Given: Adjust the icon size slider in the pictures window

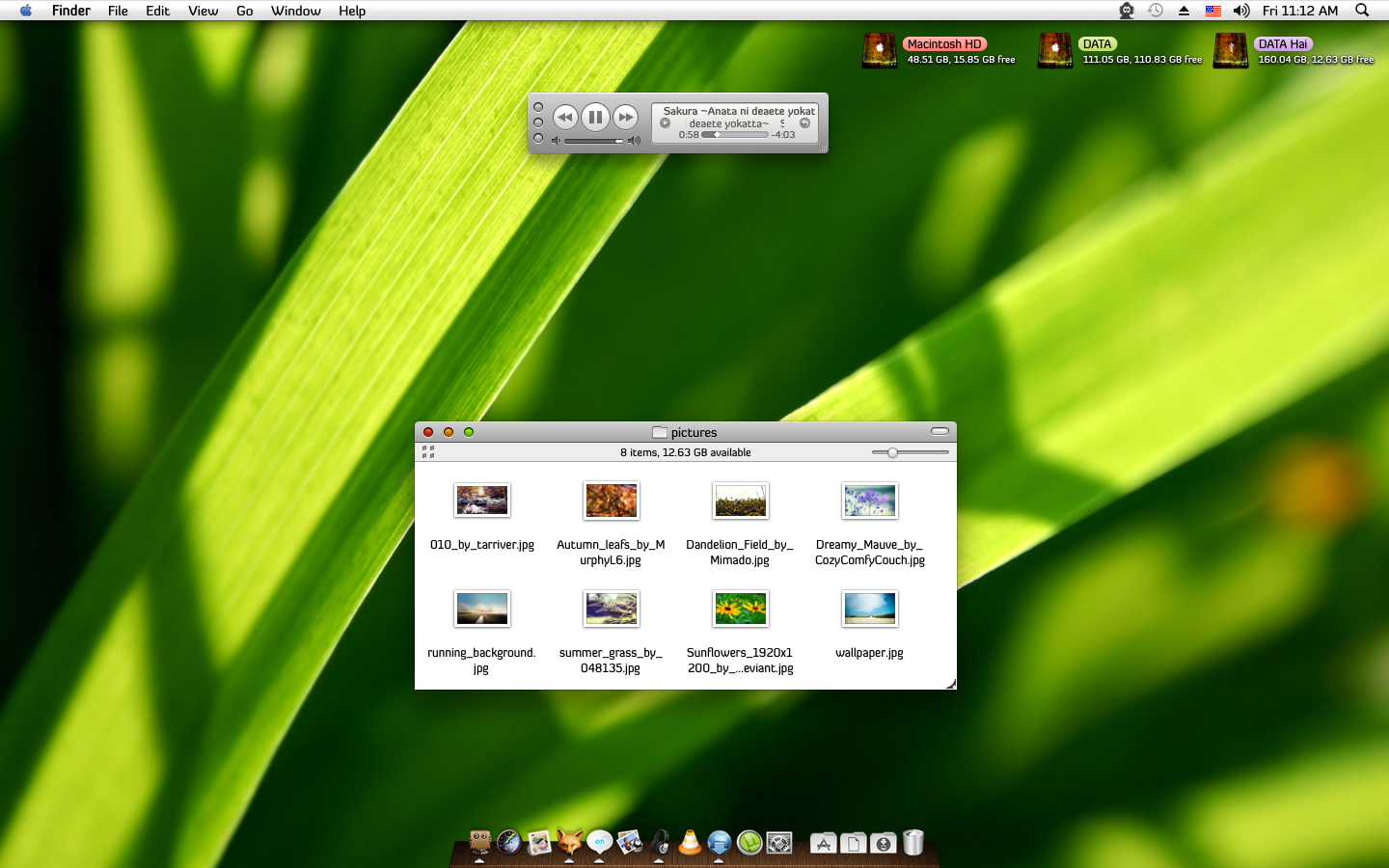Looking at the screenshot, I should 911,452.
